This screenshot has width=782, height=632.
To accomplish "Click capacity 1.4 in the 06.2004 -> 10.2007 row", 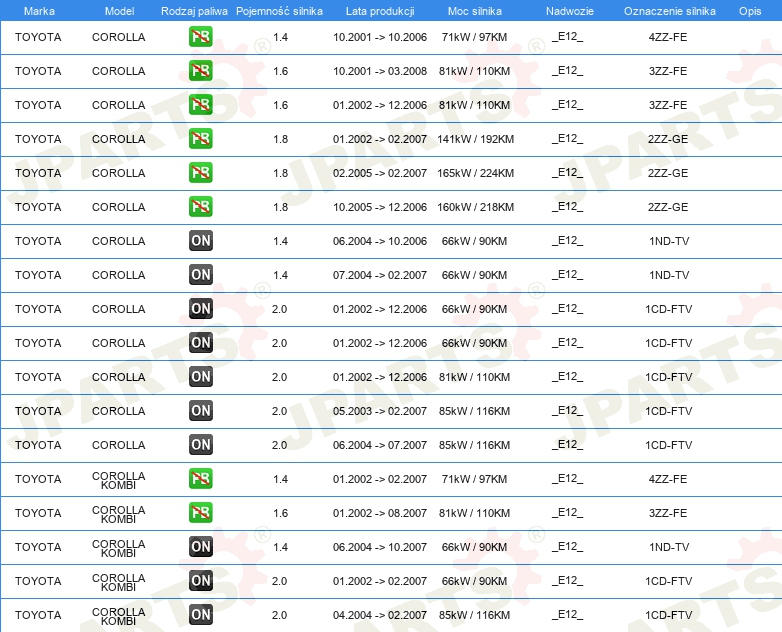I will click(x=280, y=547).
